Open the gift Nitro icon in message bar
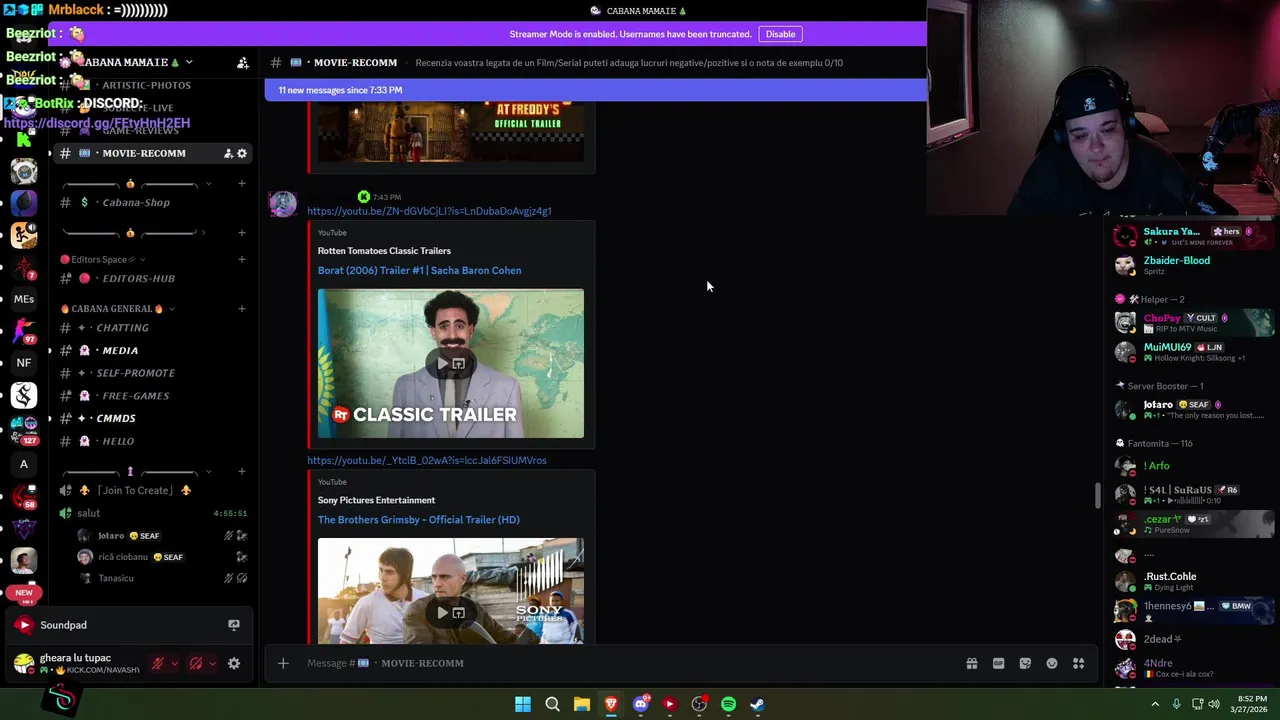The width and height of the screenshot is (1280, 720). 971,663
